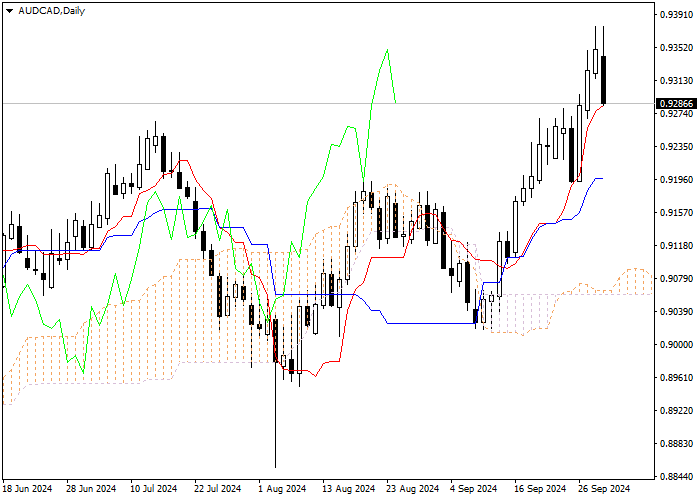Click the 0.90000 price scale label

pos(677,345)
